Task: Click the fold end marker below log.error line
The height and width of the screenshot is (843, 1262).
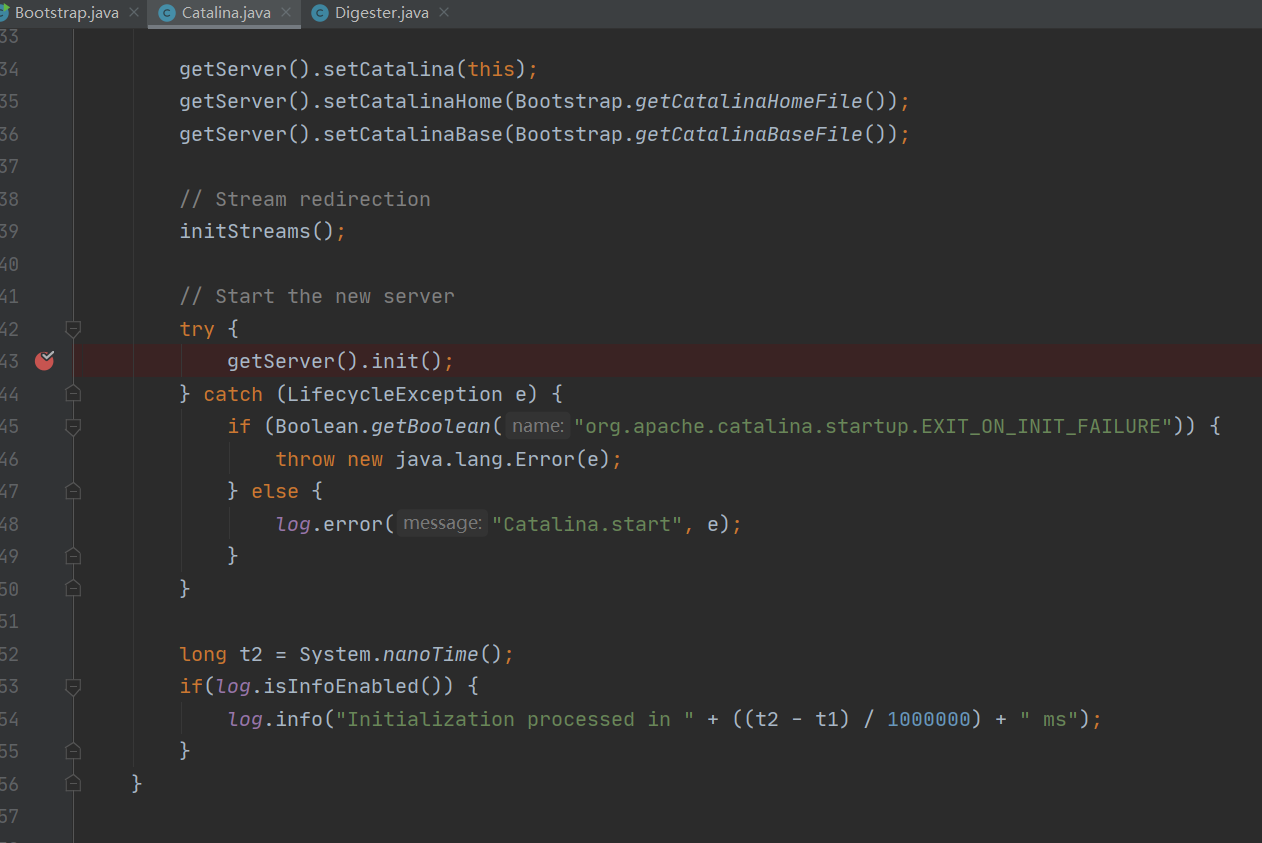Action: coord(72,556)
